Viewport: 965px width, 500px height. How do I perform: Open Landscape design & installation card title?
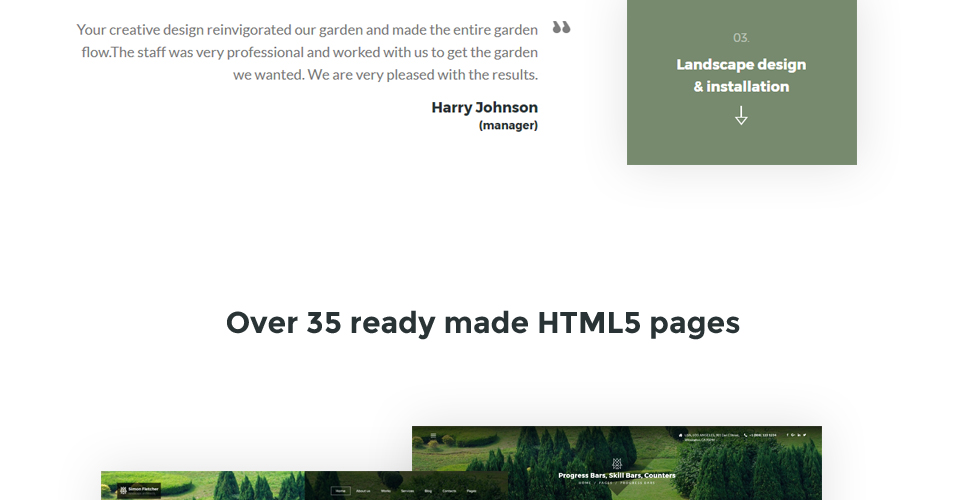click(741, 76)
